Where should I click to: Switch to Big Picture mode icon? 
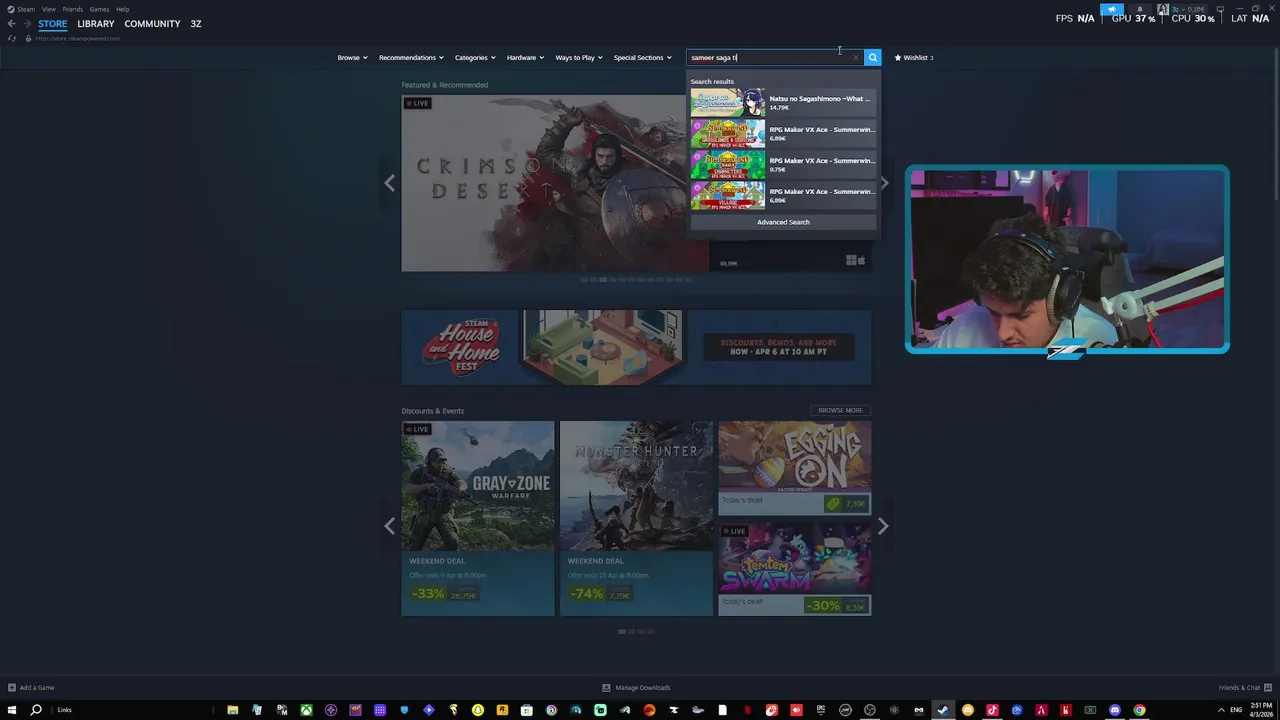point(1222,9)
